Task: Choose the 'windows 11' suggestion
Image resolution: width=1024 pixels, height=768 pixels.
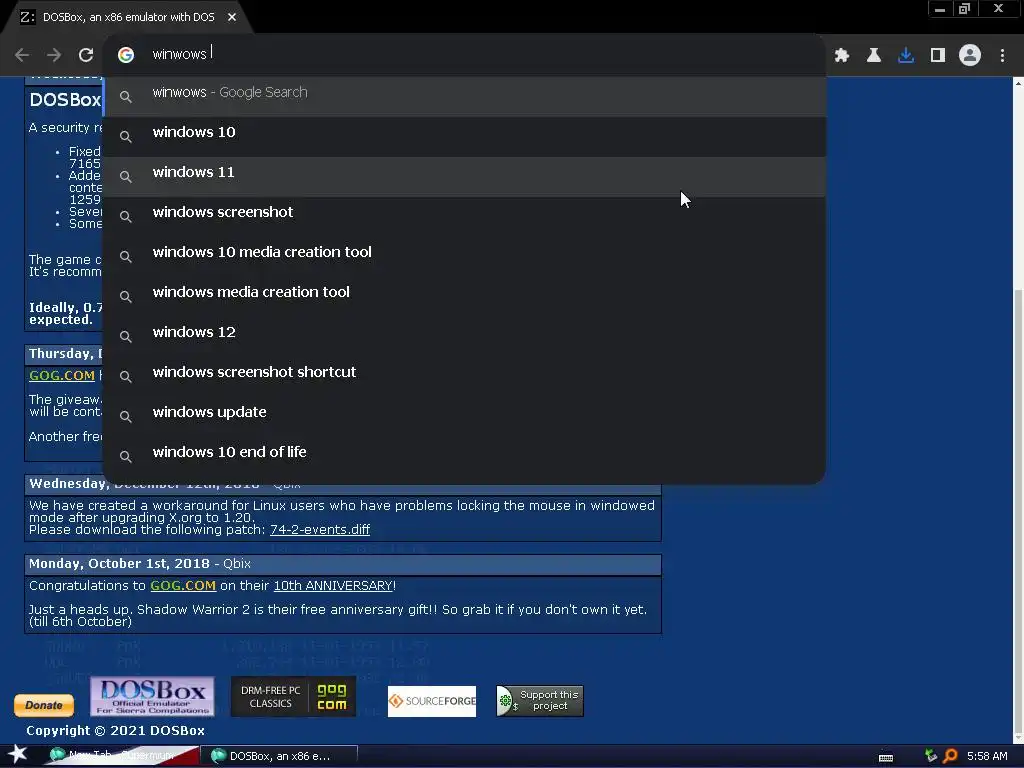Action: click(x=465, y=176)
